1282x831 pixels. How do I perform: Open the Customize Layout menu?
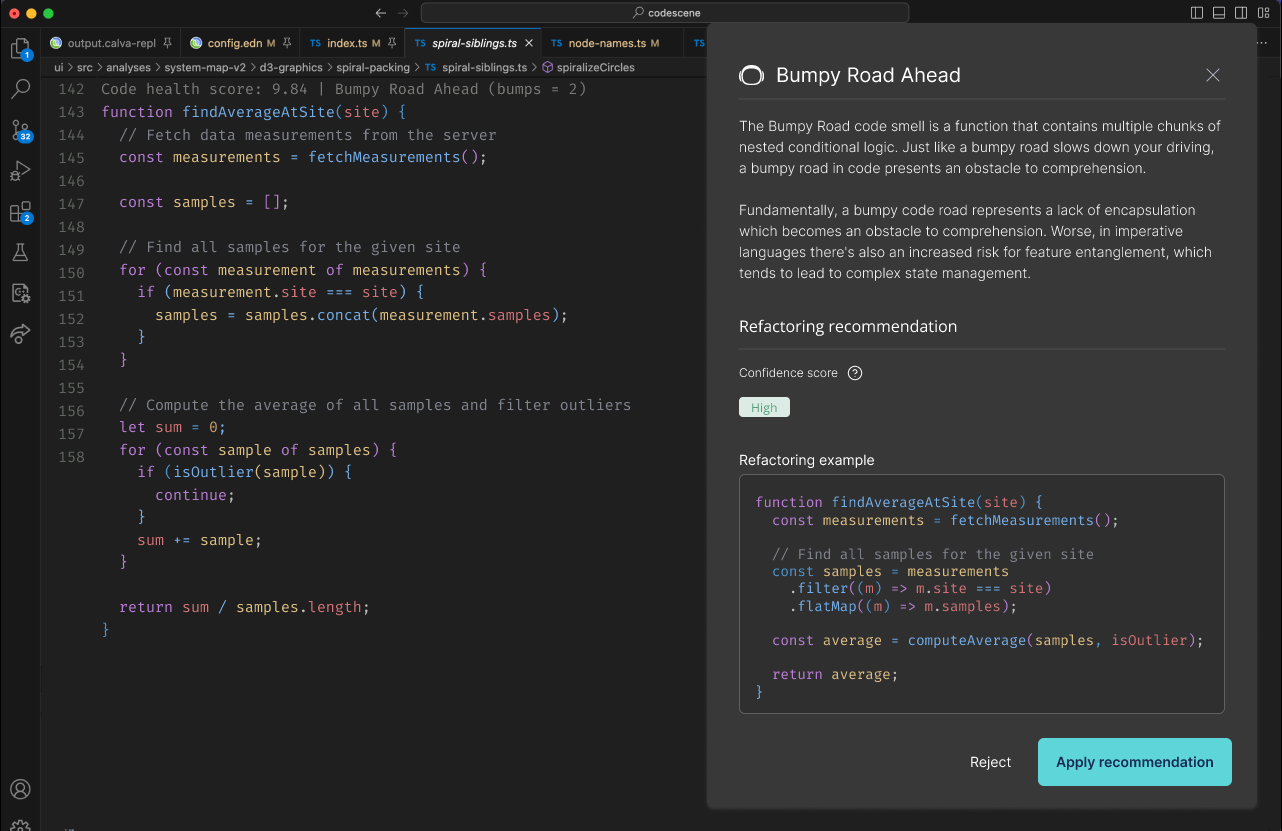coord(1263,13)
